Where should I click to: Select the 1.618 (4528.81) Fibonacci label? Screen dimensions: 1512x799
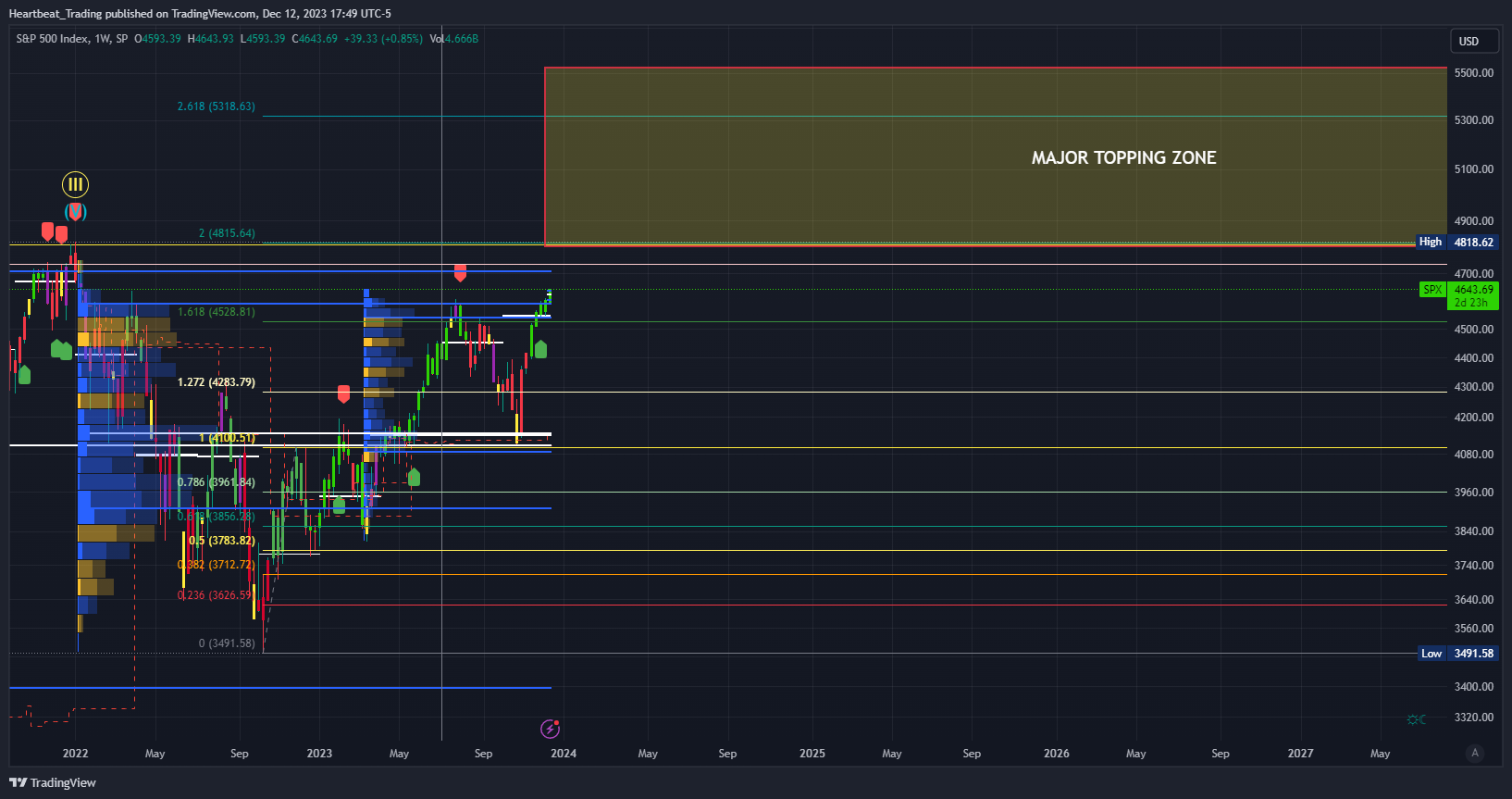217,312
